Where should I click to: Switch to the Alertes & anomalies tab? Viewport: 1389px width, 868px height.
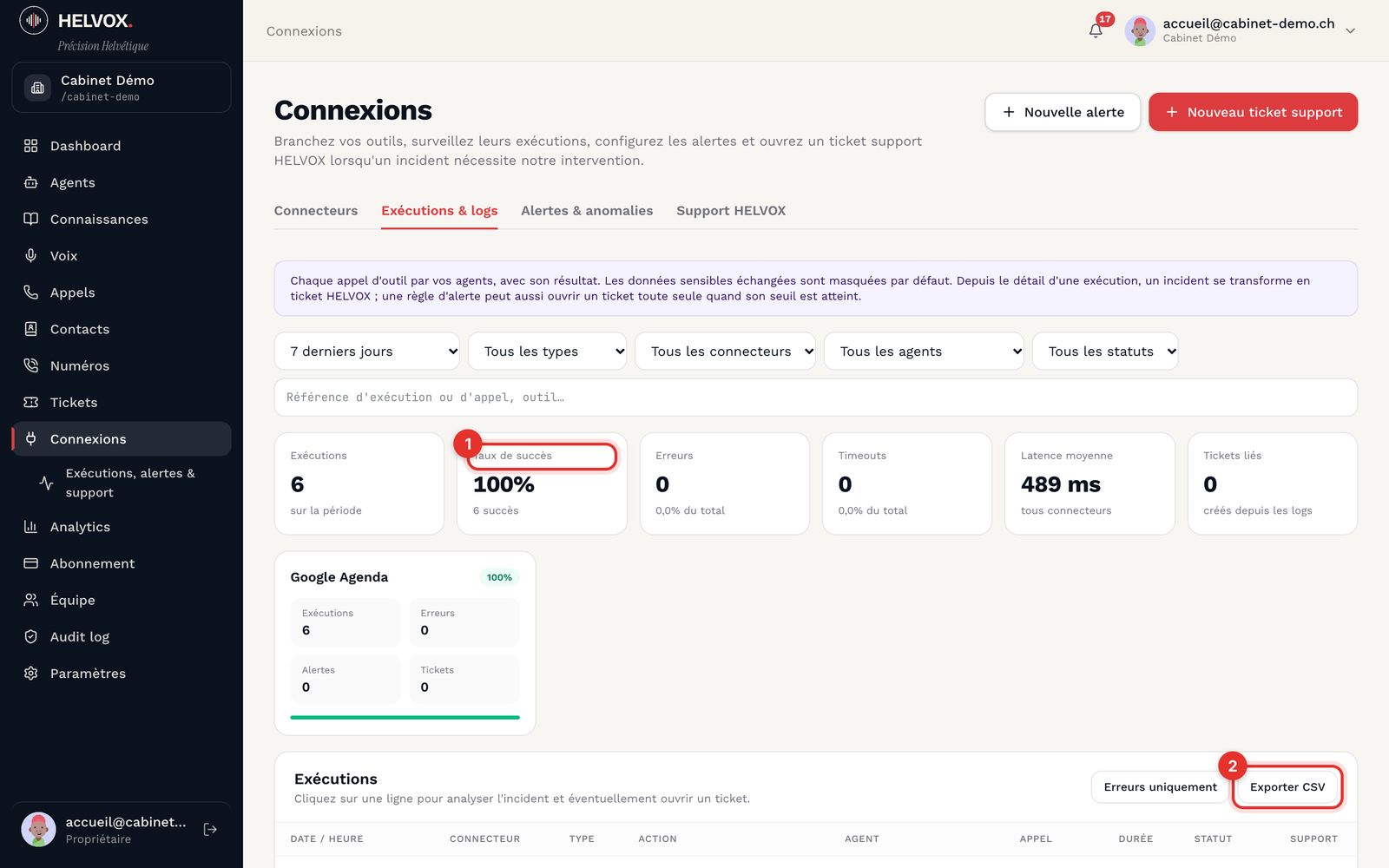587,211
